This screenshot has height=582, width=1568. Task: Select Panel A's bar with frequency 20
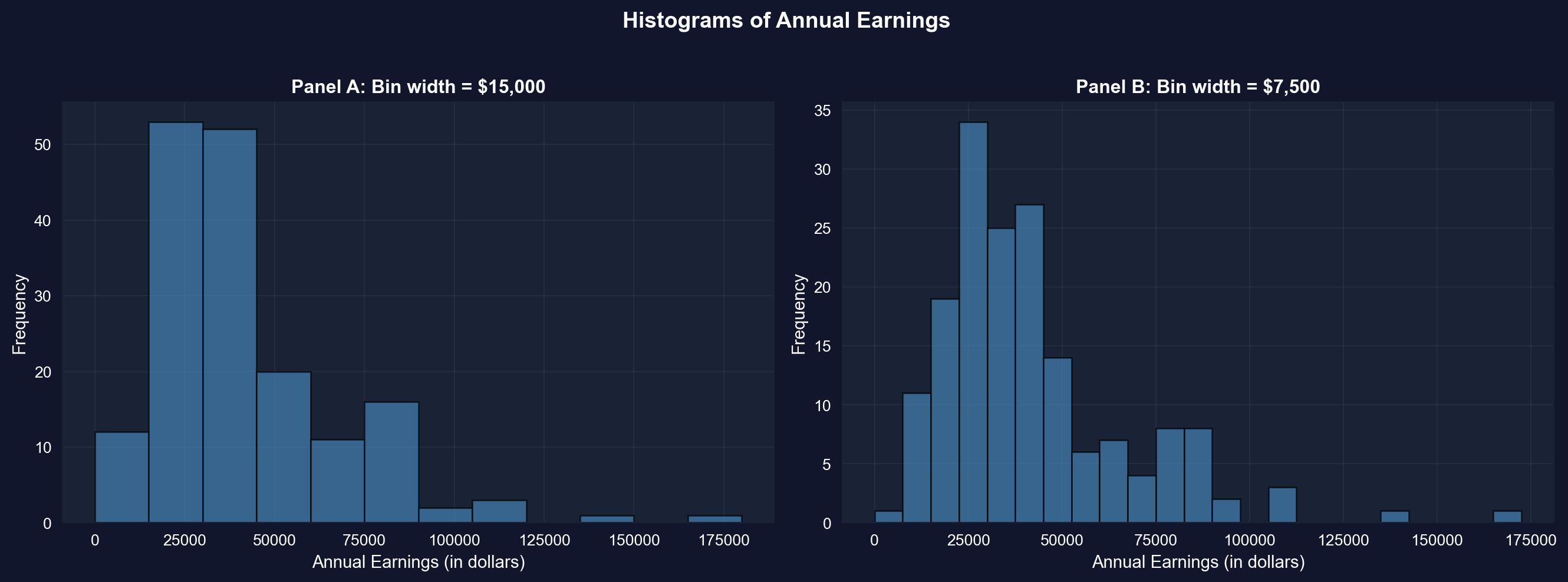284,447
